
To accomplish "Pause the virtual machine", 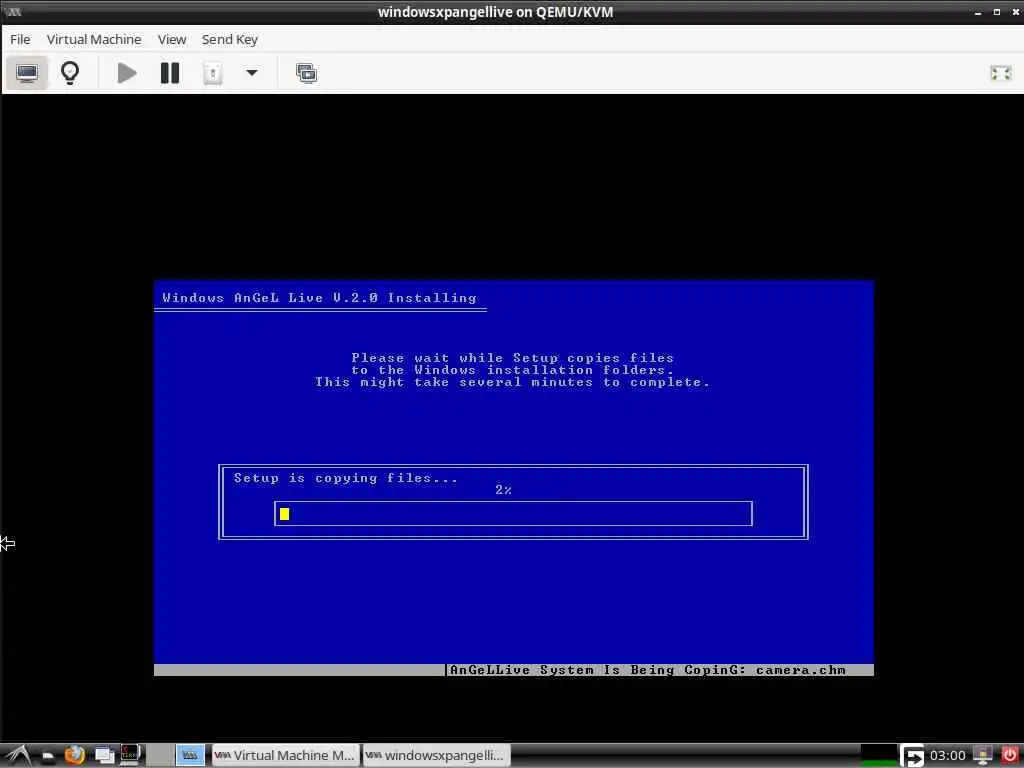I will point(170,72).
